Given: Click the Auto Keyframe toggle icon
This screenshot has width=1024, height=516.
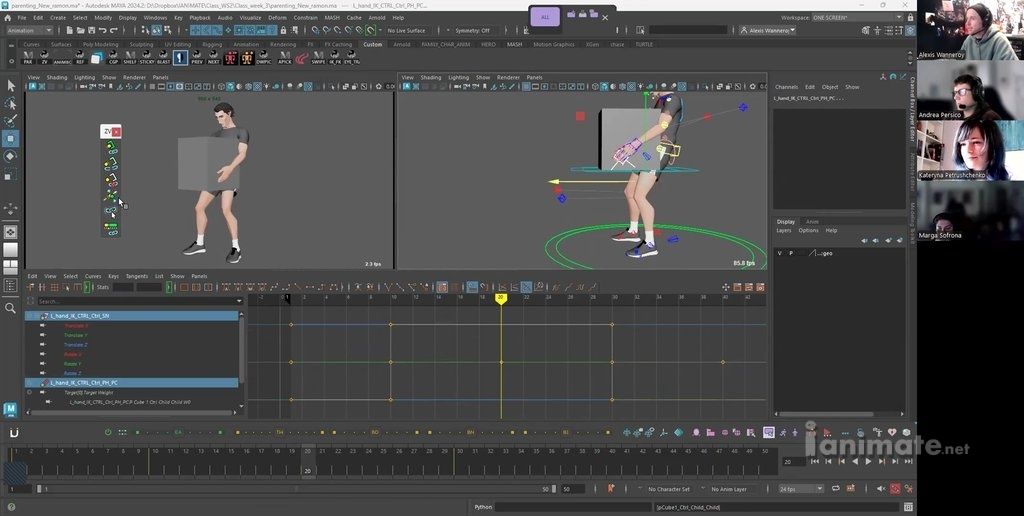Looking at the screenshot, I should pyautogui.click(x=895, y=489).
